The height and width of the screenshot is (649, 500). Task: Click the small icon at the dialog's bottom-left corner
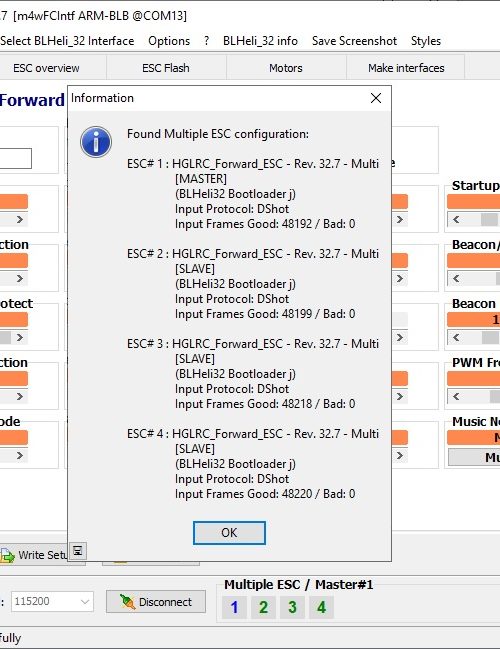(77, 551)
